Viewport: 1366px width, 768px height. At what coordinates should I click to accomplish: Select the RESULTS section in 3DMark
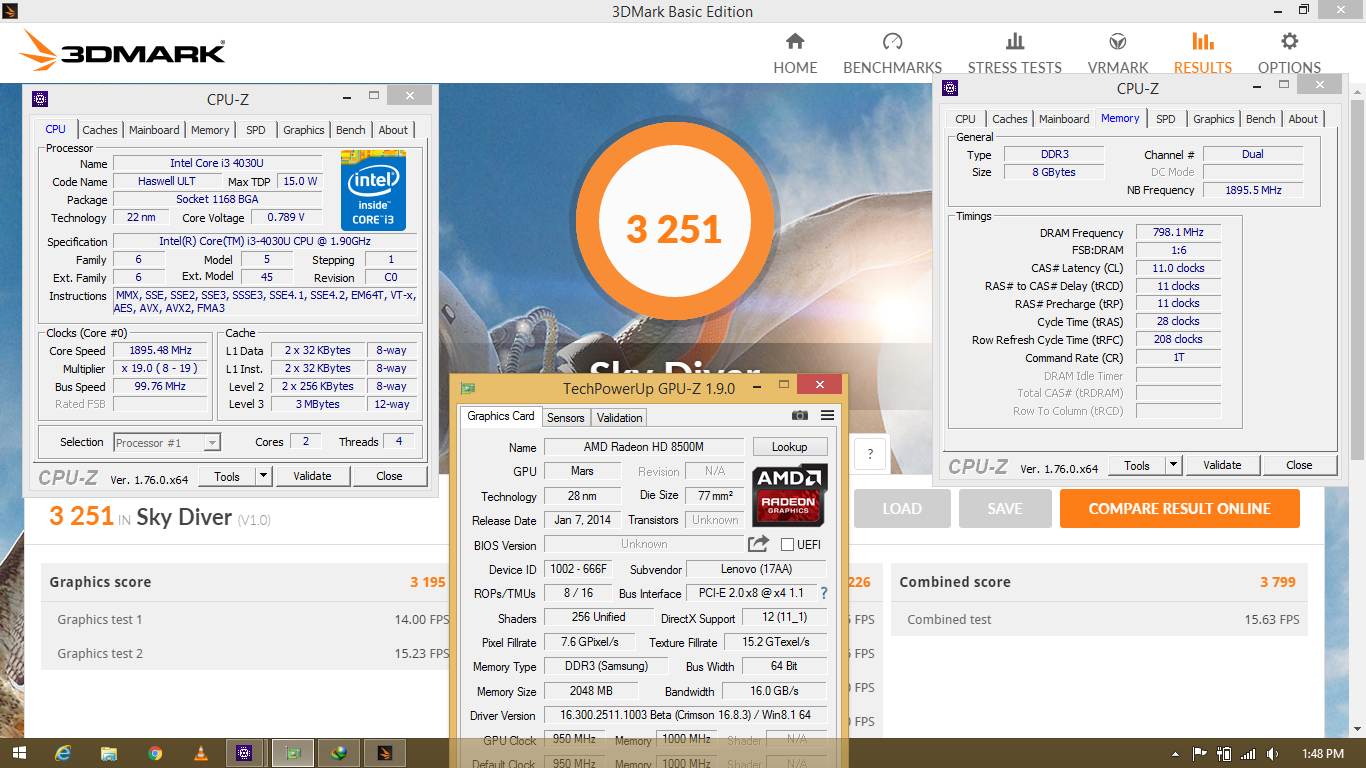pos(1202,54)
